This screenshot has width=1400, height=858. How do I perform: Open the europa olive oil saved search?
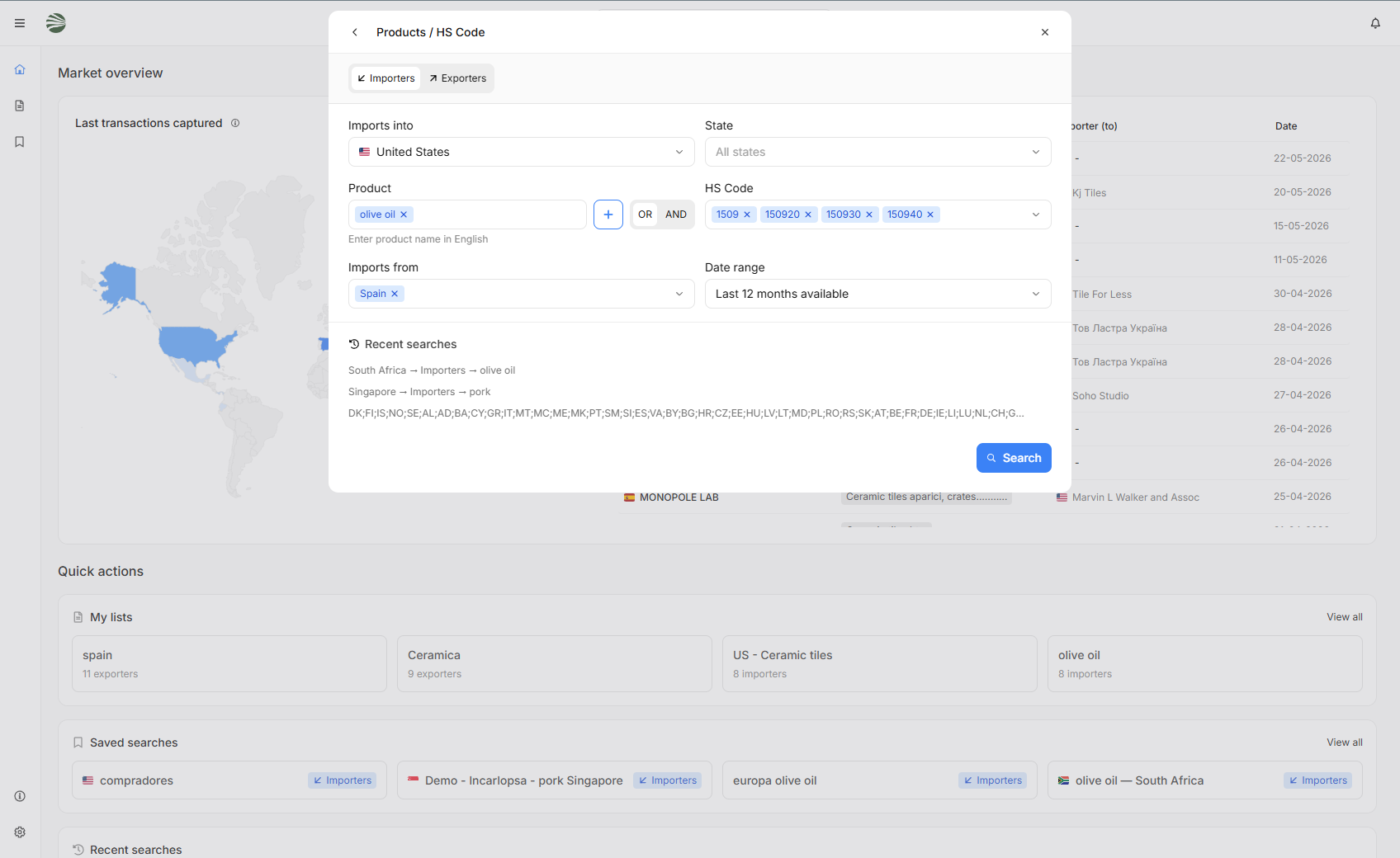click(880, 780)
